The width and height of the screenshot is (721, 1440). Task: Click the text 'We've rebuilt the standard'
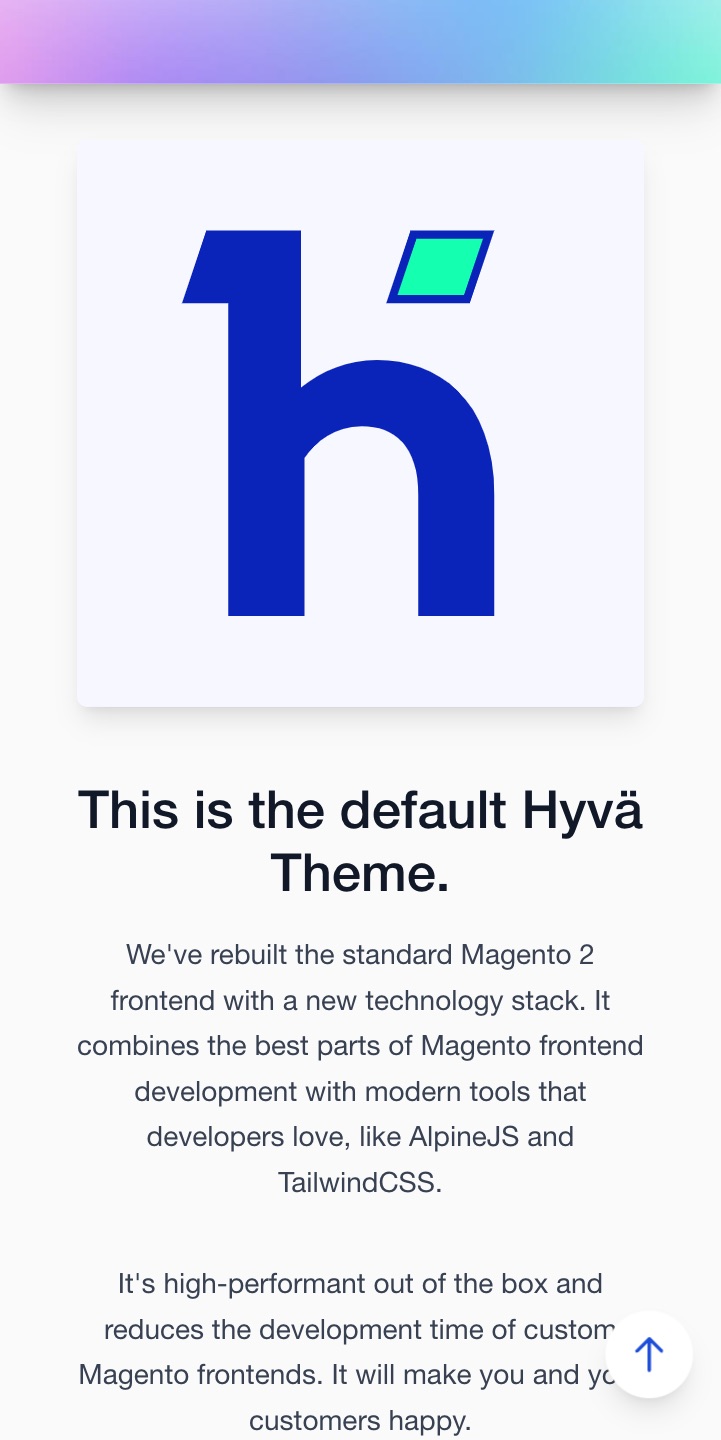pyautogui.click(x=290, y=955)
